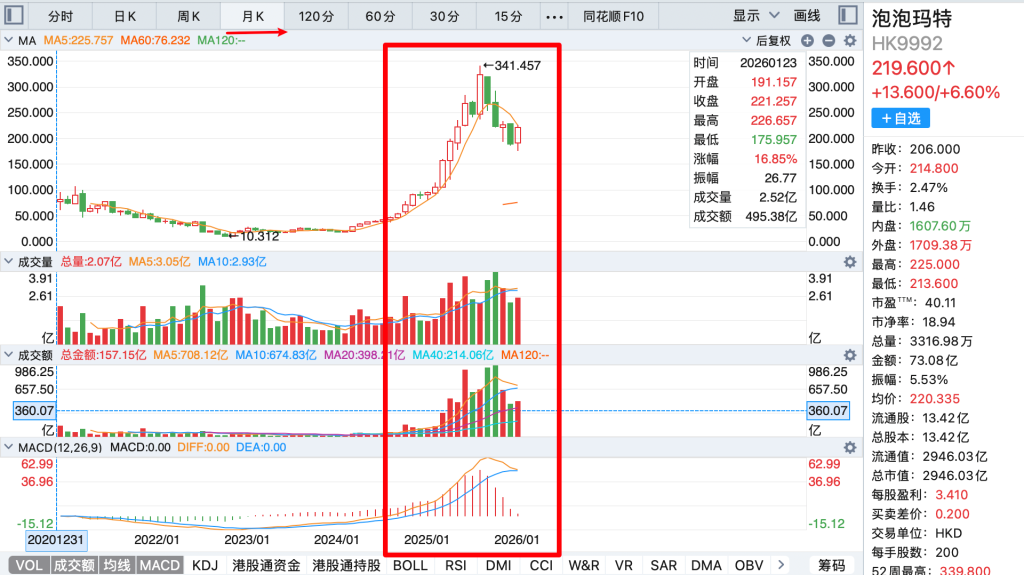
Task: Click the zoom in plus icon
Action: click(809, 41)
